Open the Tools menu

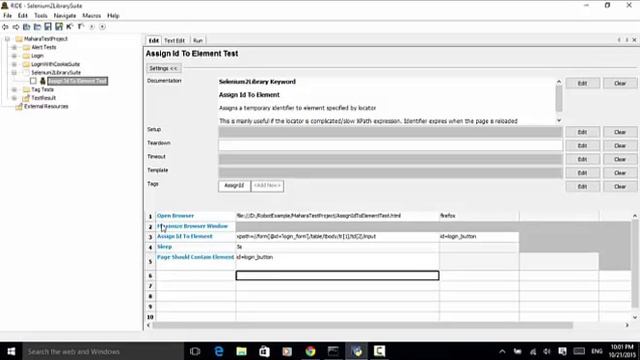coord(40,16)
